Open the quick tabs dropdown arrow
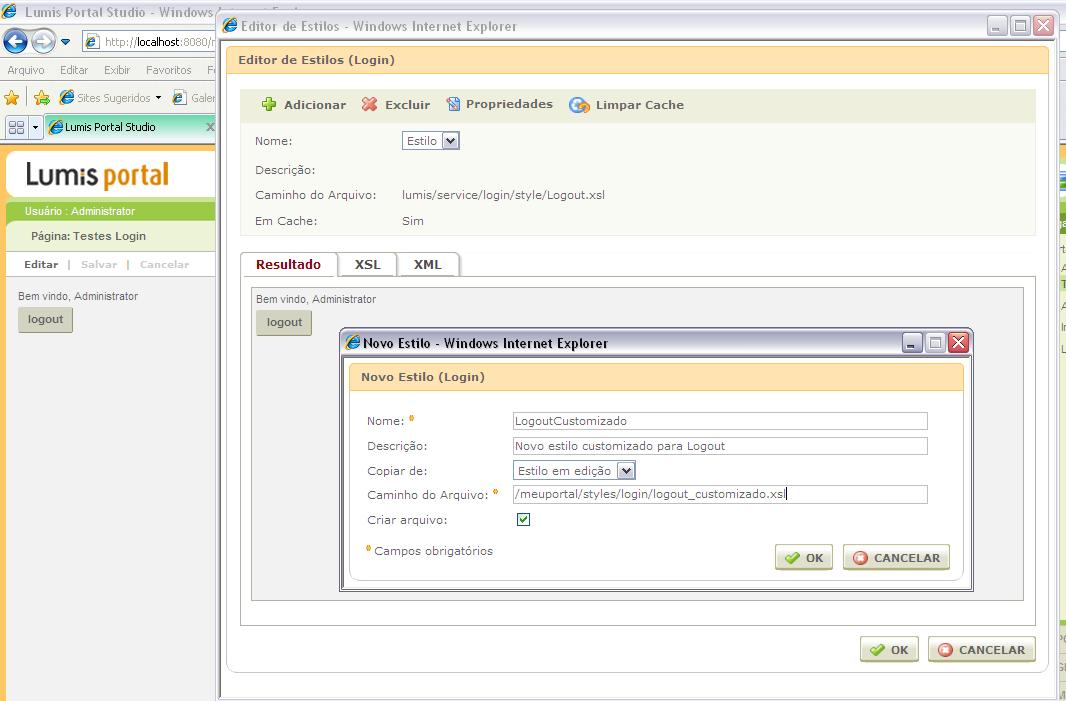This screenshot has height=701, width=1066. click(x=35, y=127)
